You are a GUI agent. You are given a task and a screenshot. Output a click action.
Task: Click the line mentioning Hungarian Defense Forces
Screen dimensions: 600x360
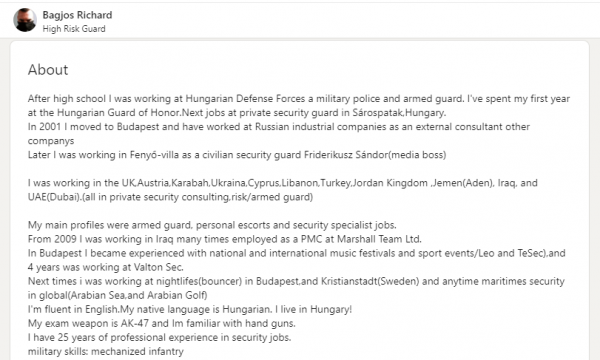coord(299,99)
